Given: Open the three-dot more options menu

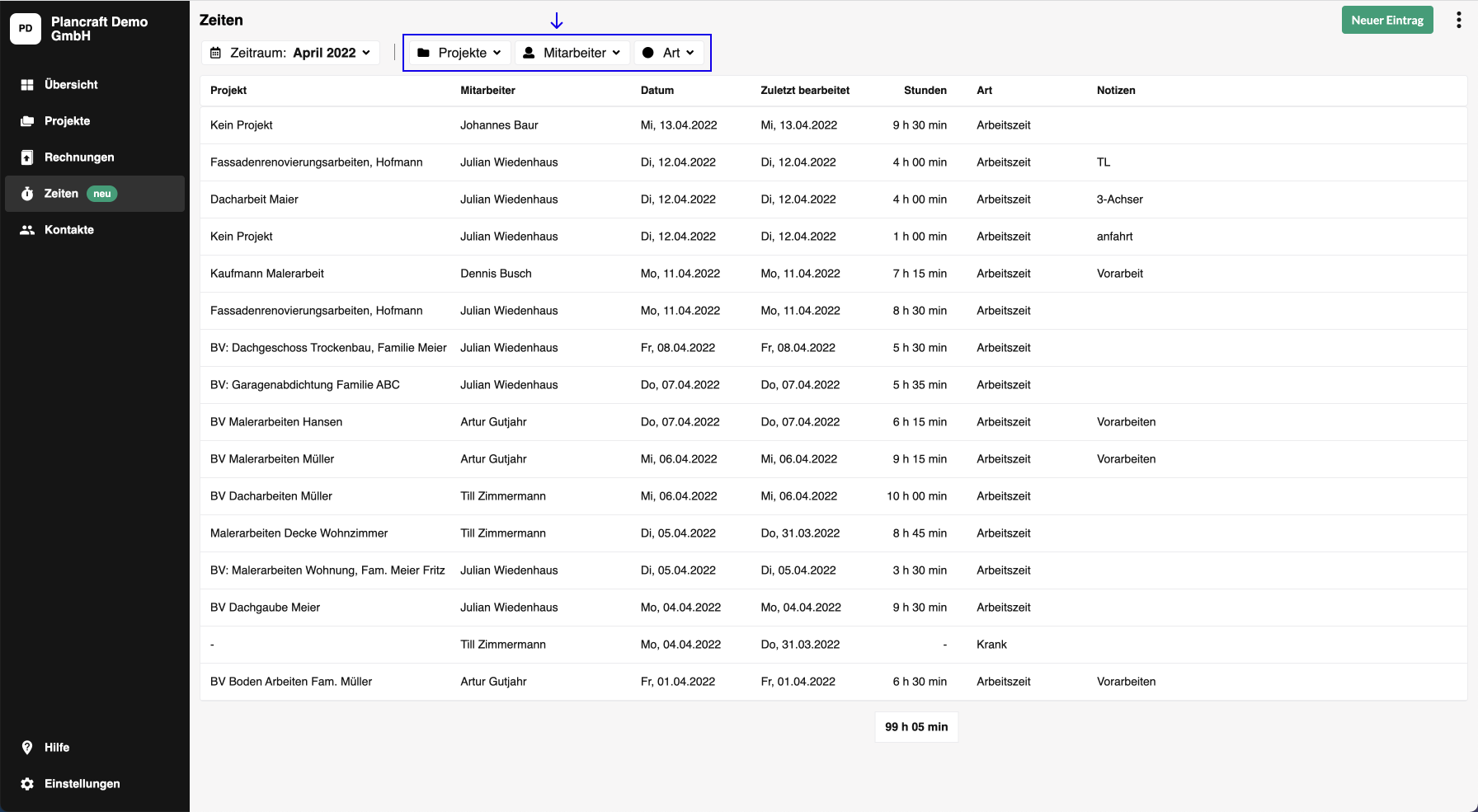Looking at the screenshot, I should pyautogui.click(x=1458, y=21).
